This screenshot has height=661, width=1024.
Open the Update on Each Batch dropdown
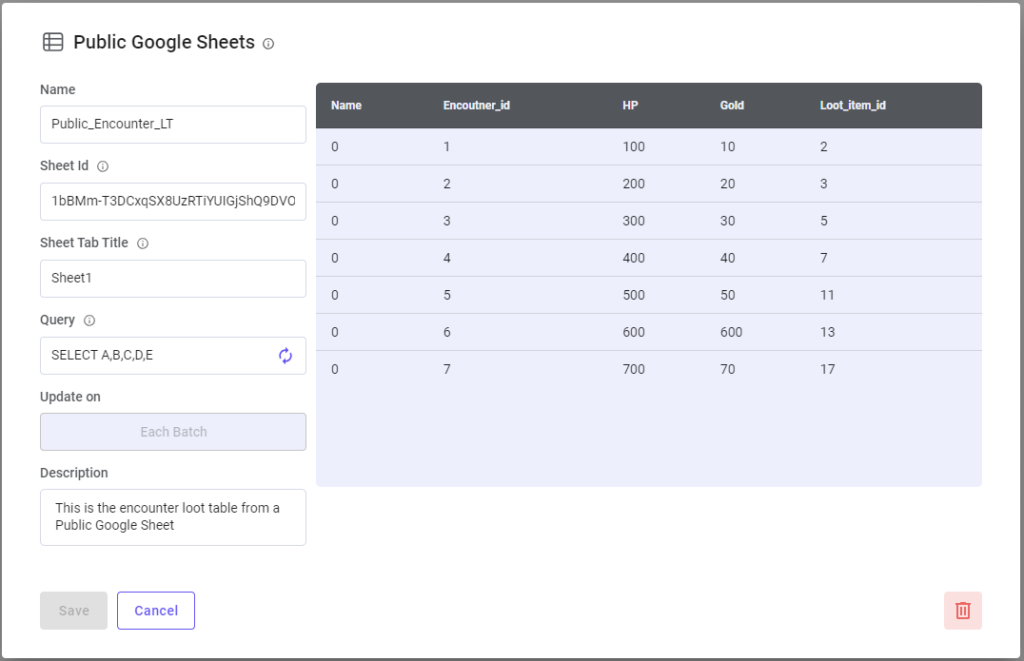tap(173, 432)
